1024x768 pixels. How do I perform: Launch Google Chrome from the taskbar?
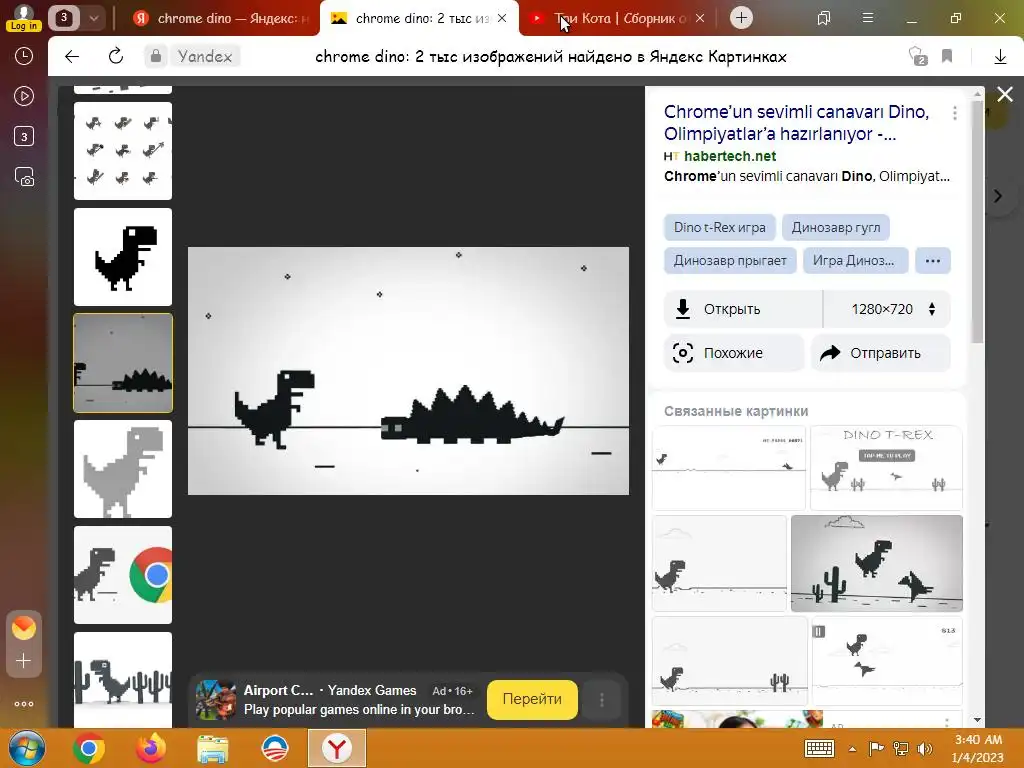tap(89, 748)
